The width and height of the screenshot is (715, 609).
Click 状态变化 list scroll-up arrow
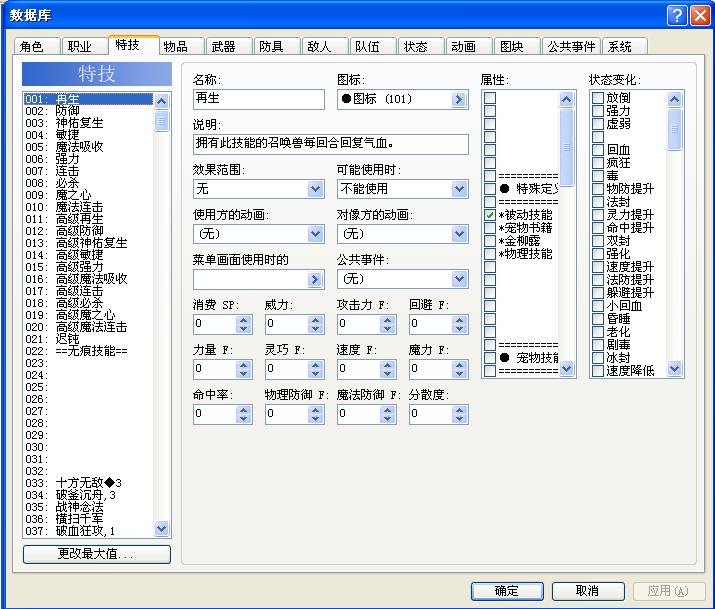(x=674, y=99)
